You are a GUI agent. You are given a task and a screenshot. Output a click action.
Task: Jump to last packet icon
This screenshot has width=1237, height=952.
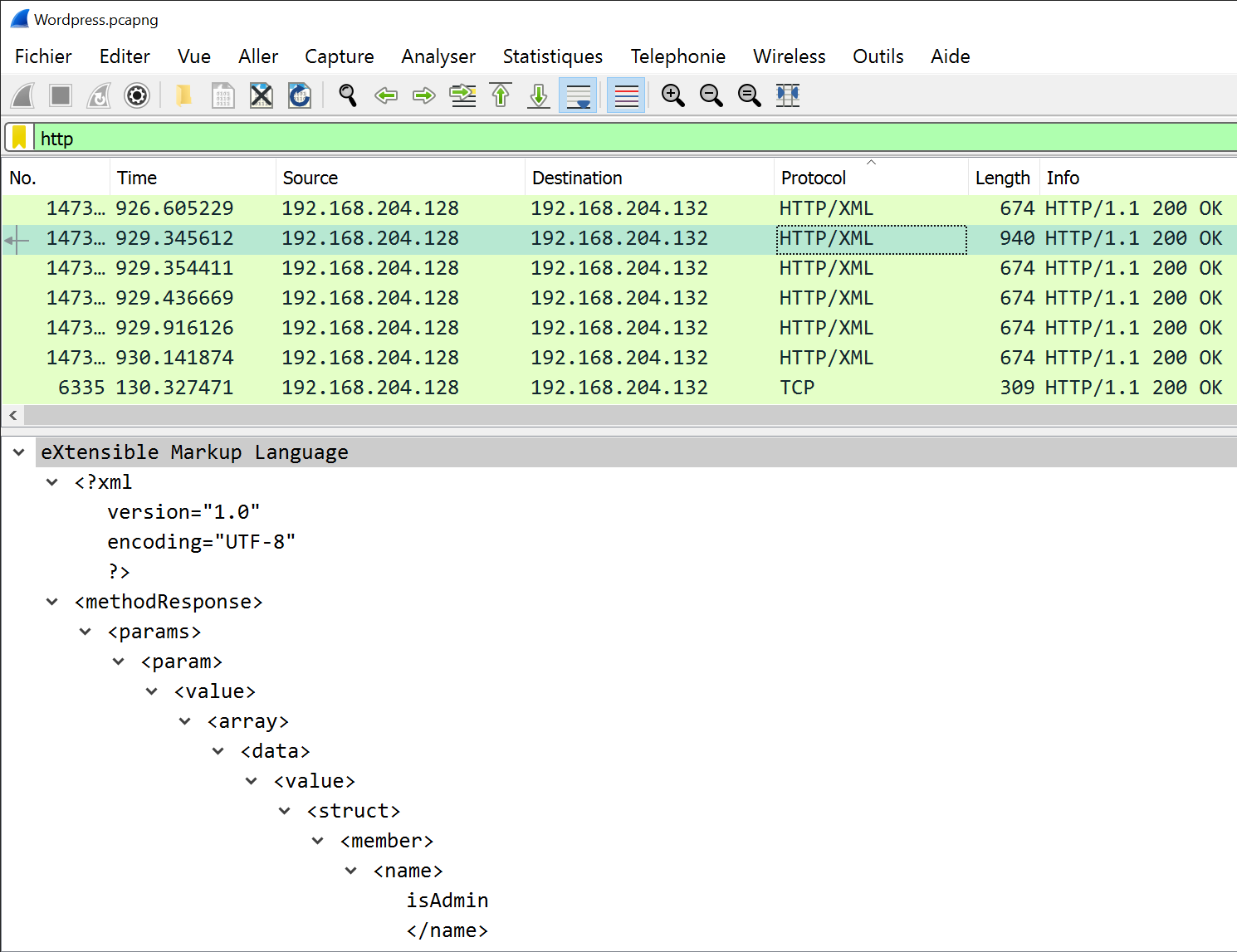(539, 95)
